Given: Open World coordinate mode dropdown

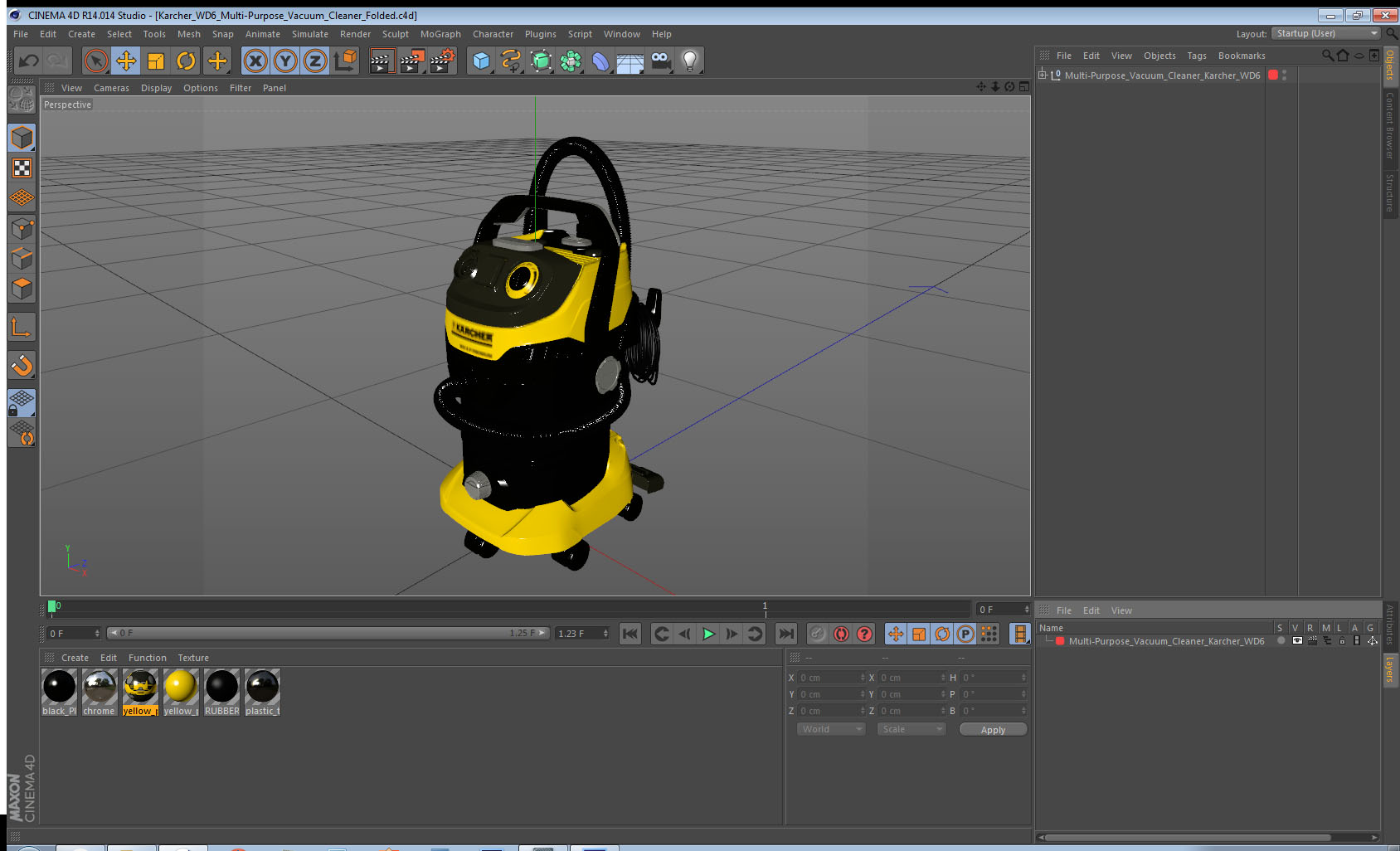Looking at the screenshot, I should point(830,729).
